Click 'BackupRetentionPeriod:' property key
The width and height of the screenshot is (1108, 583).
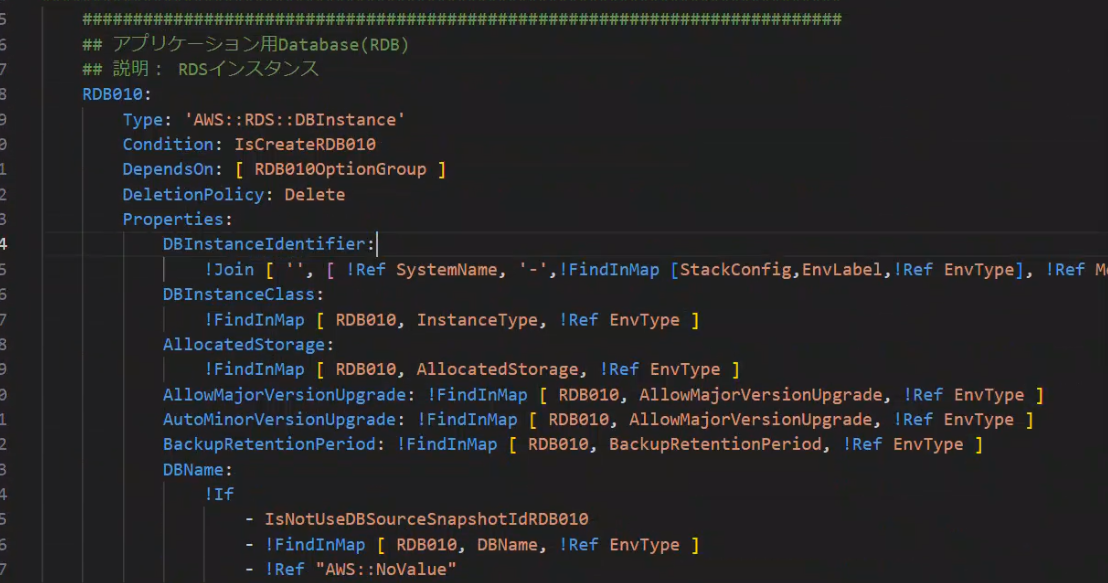273,444
